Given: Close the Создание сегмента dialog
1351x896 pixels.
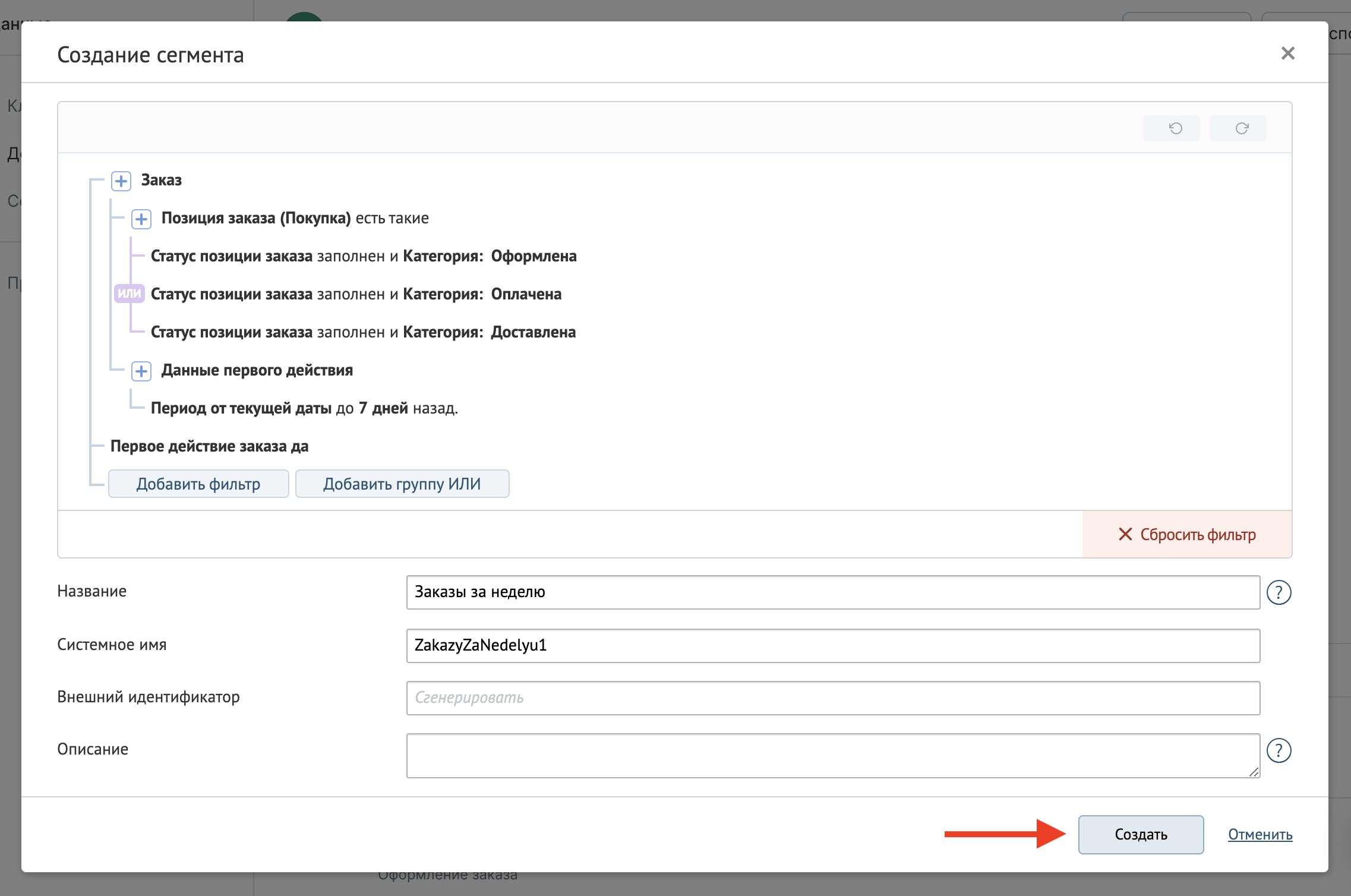Looking at the screenshot, I should (1287, 53).
